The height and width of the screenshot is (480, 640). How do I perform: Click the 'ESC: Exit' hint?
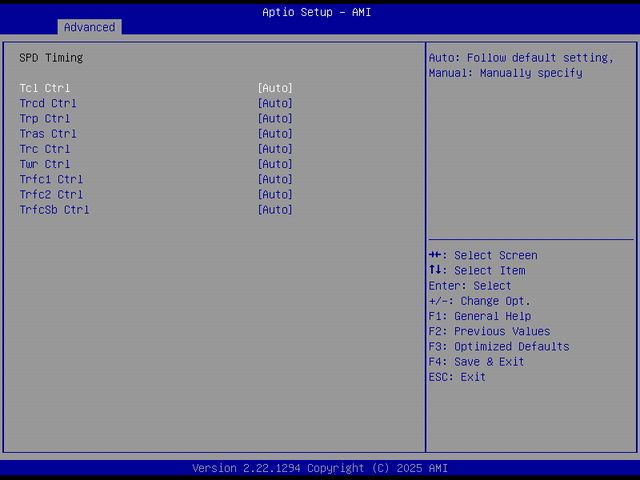tap(457, 377)
